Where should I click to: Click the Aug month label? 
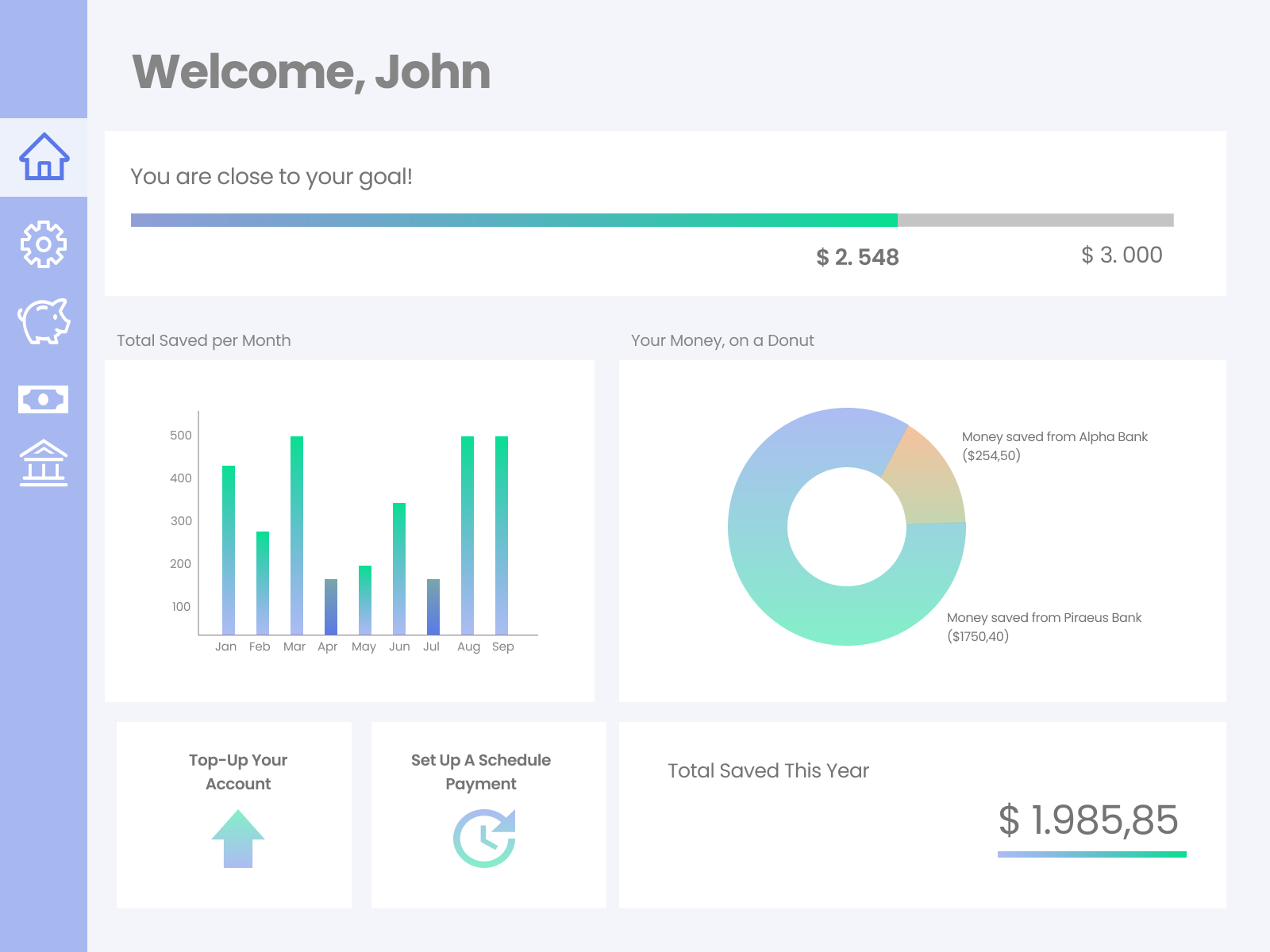coord(468,647)
